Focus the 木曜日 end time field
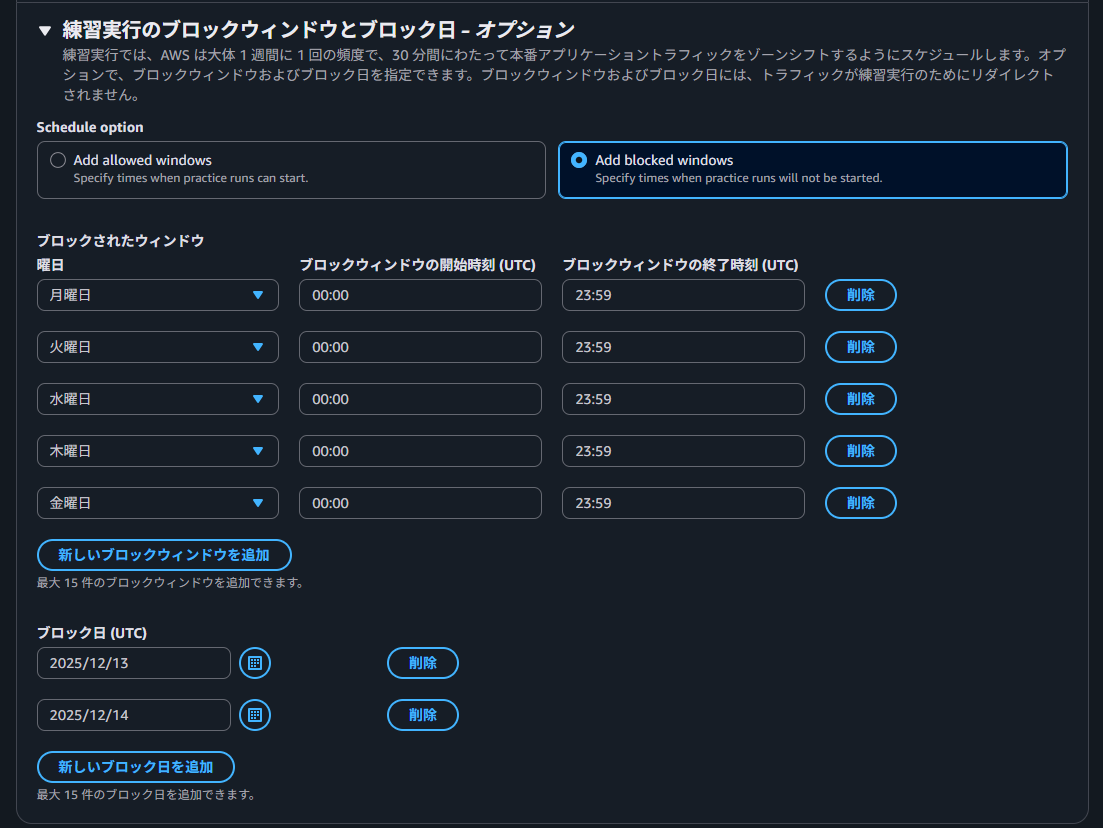The height and width of the screenshot is (828, 1103). (683, 451)
